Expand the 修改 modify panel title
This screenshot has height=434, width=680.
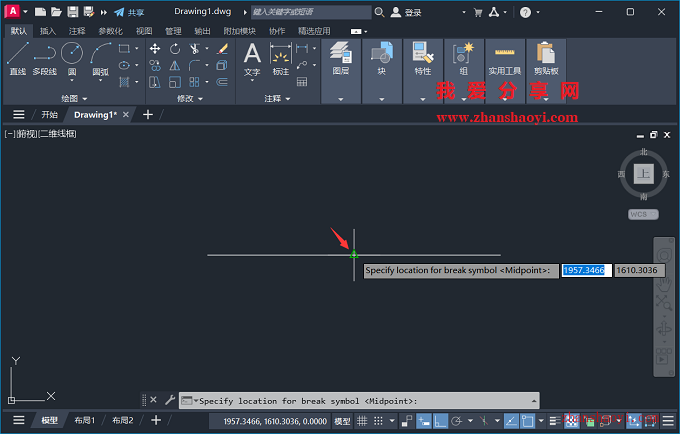click(190, 98)
